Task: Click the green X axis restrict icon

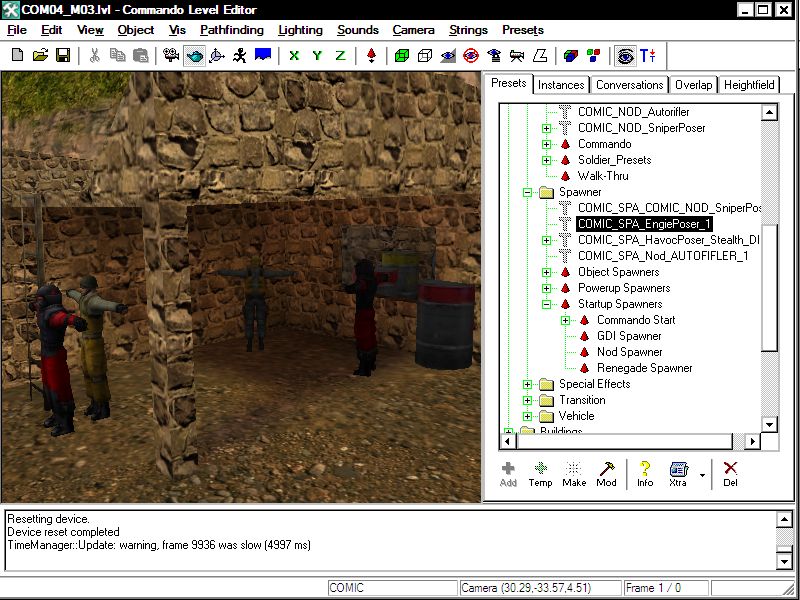Action: tap(294, 55)
